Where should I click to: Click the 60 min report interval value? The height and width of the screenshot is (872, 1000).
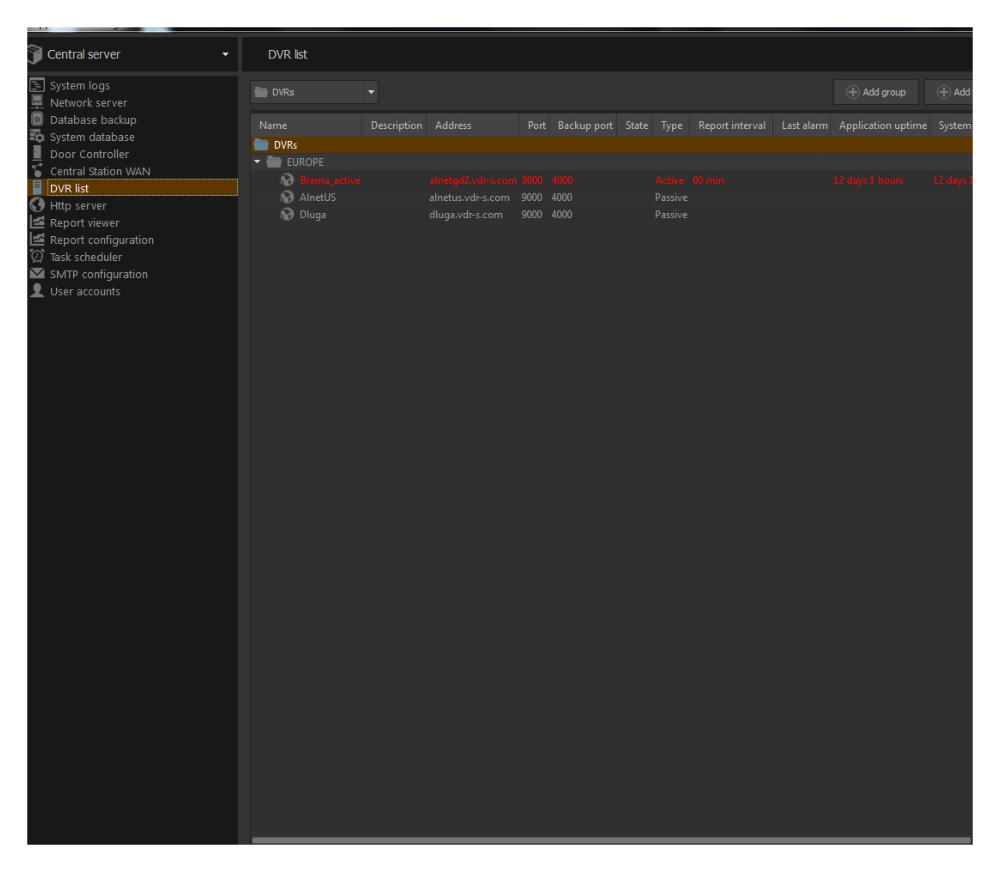click(x=708, y=181)
